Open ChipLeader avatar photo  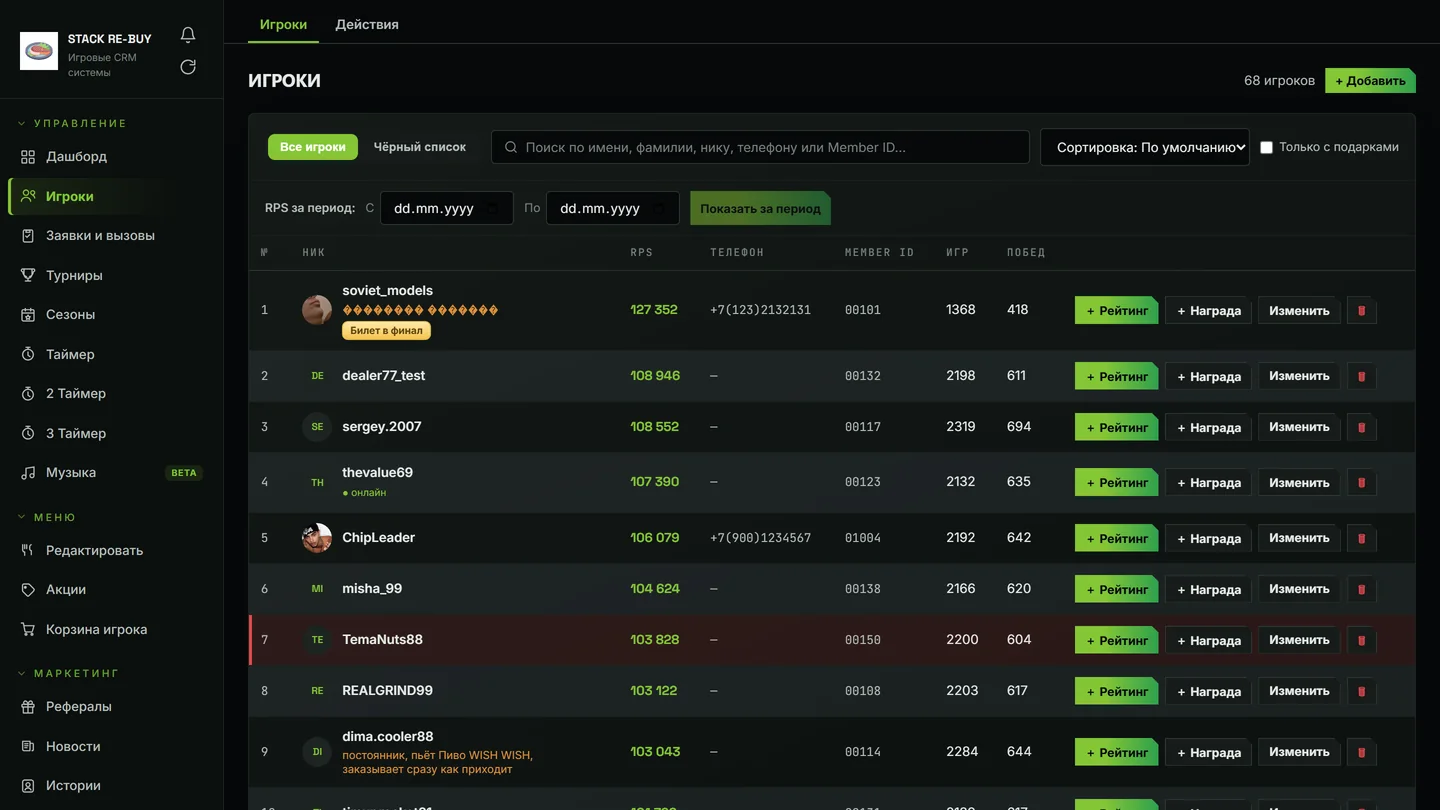pos(317,538)
